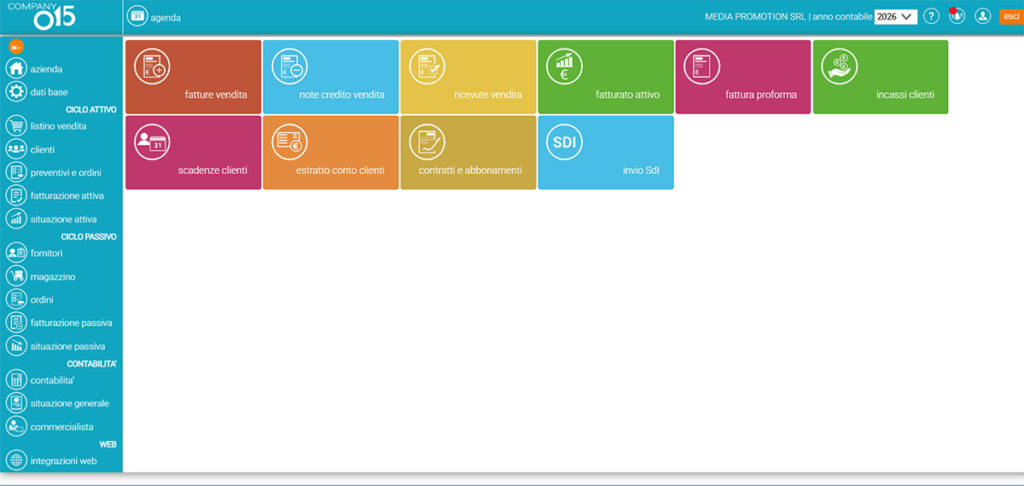Viewport: 1024px width, 486px height.
Task: Click the help question mark icon
Action: pyautogui.click(x=932, y=17)
